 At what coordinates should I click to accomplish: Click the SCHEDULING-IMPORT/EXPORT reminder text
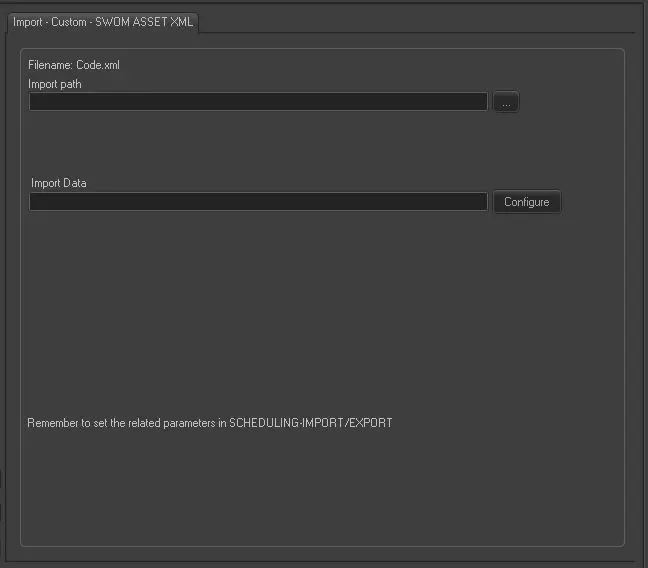[x=310, y=423]
